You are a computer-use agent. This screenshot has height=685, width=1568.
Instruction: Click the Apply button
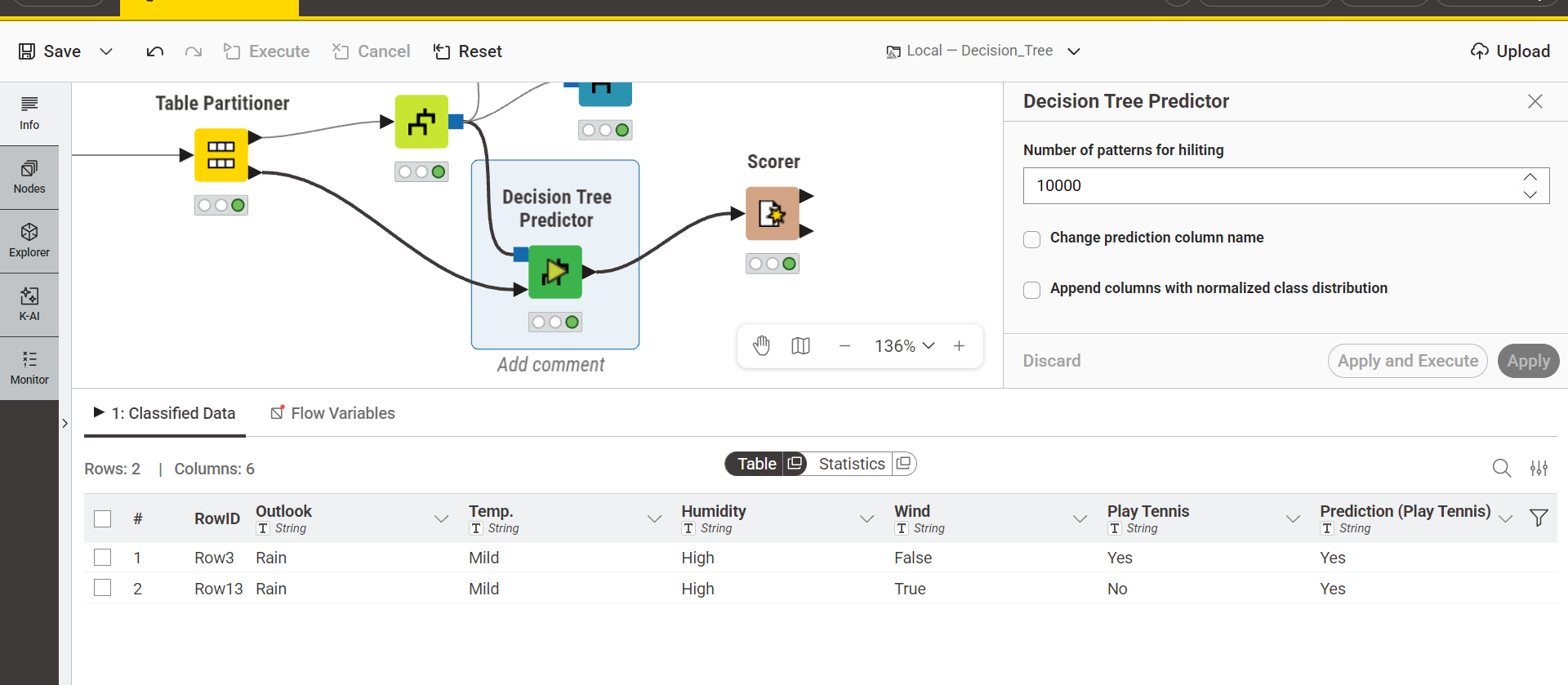pyautogui.click(x=1529, y=361)
